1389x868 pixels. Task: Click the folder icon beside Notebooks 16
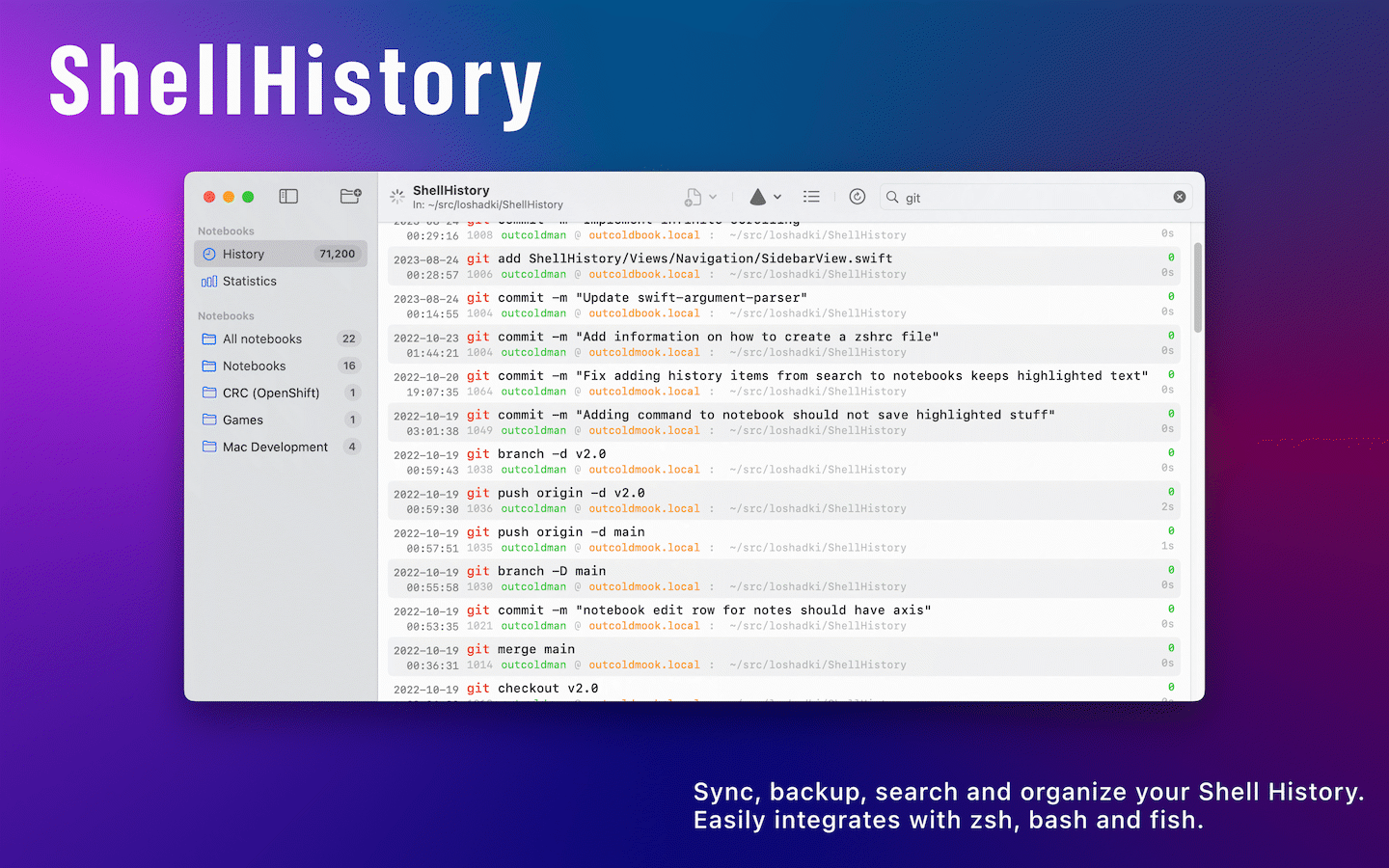pyautogui.click(x=209, y=366)
